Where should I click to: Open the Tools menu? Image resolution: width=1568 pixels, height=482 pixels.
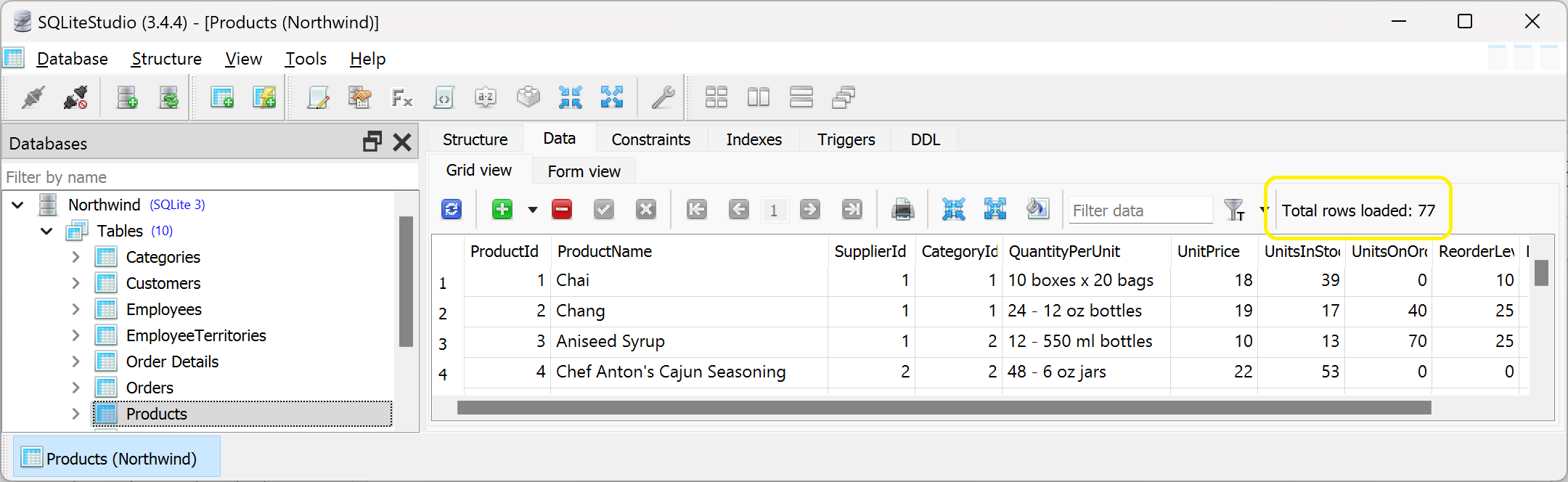(x=306, y=59)
